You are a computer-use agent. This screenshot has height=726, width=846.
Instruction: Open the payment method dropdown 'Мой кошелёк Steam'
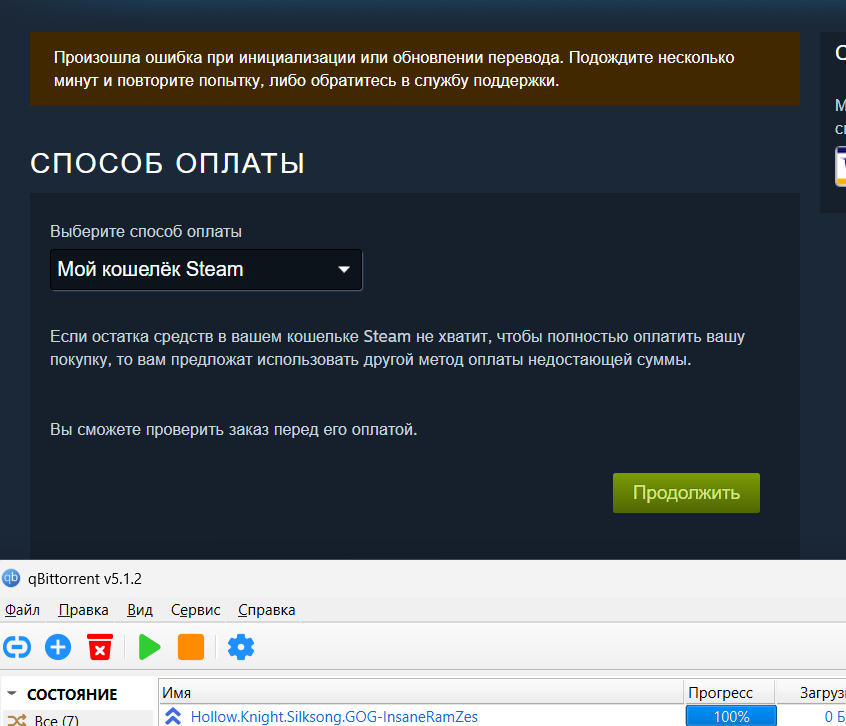pyautogui.click(x=206, y=270)
